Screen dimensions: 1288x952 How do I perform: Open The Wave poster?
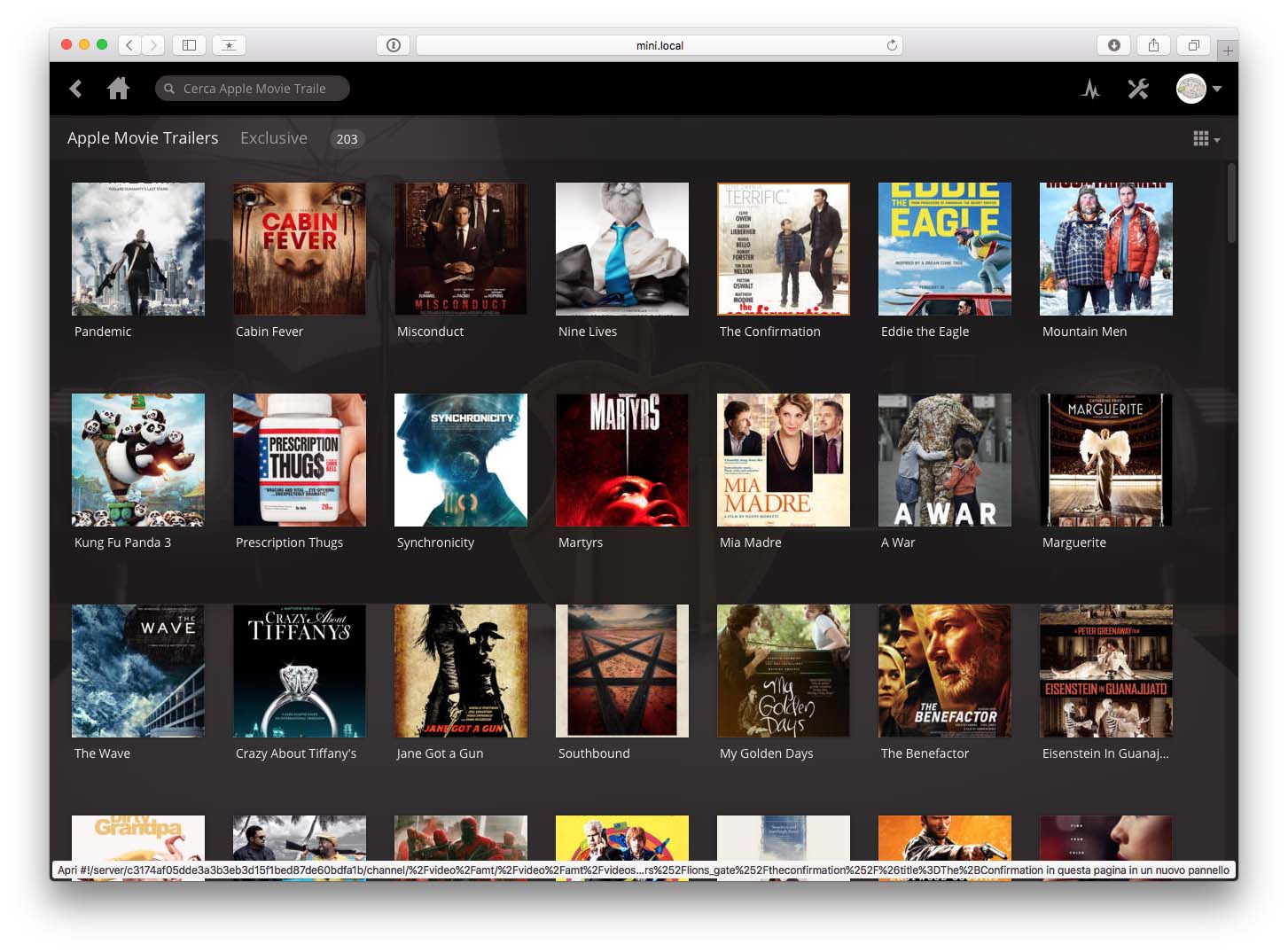pos(138,671)
